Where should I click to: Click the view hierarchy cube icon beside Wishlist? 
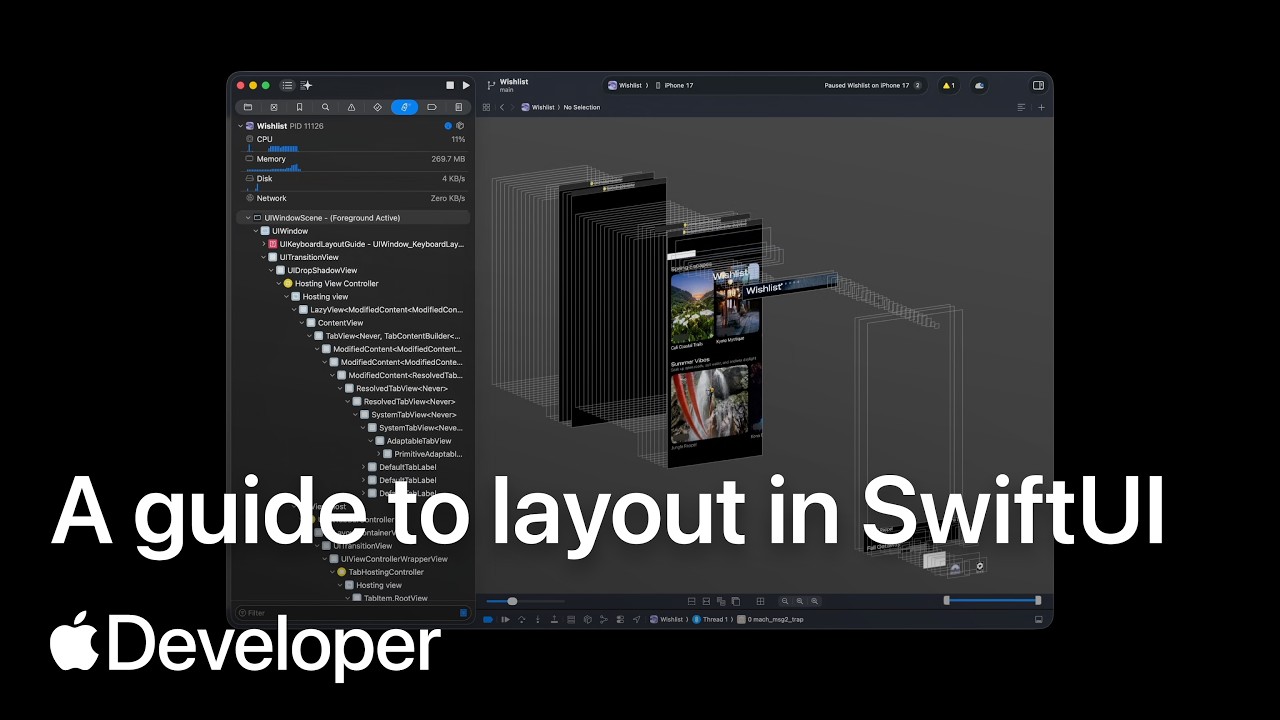click(460, 126)
